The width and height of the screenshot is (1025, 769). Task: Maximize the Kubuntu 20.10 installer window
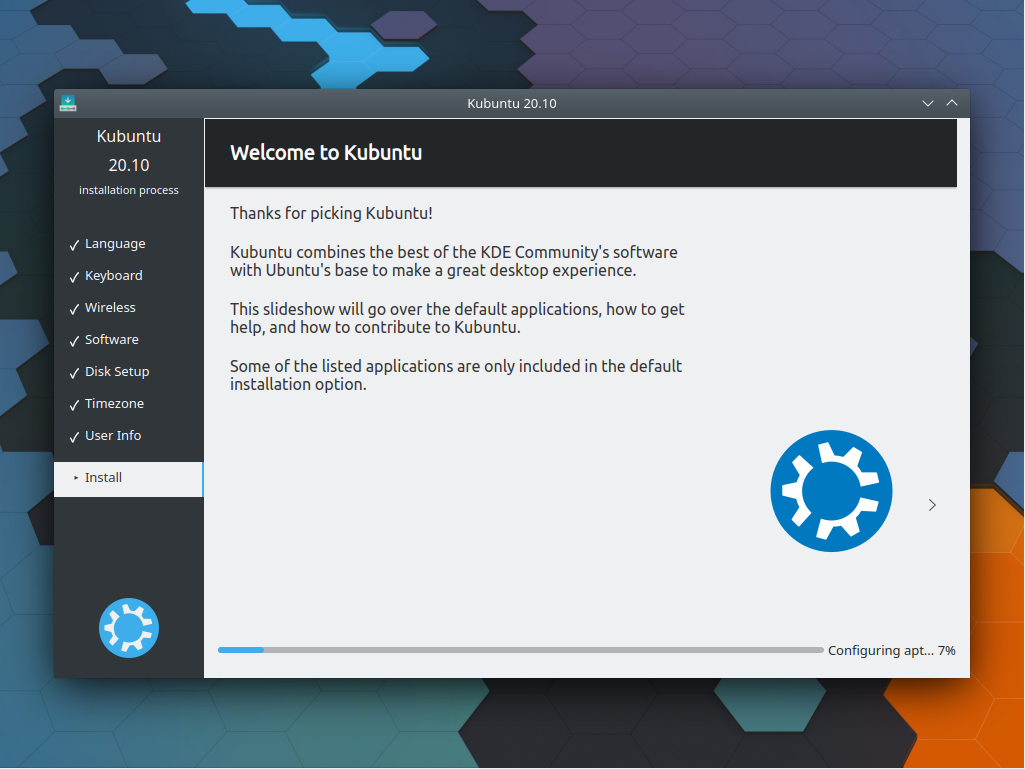(x=952, y=103)
